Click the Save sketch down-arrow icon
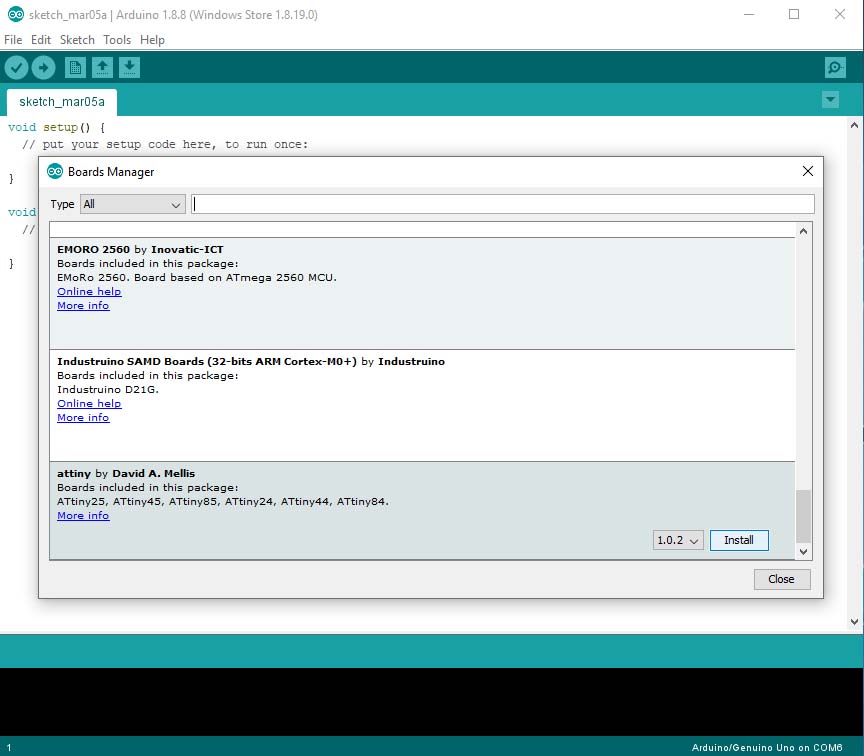Screen dimensions: 864x756 click(x=129, y=68)
